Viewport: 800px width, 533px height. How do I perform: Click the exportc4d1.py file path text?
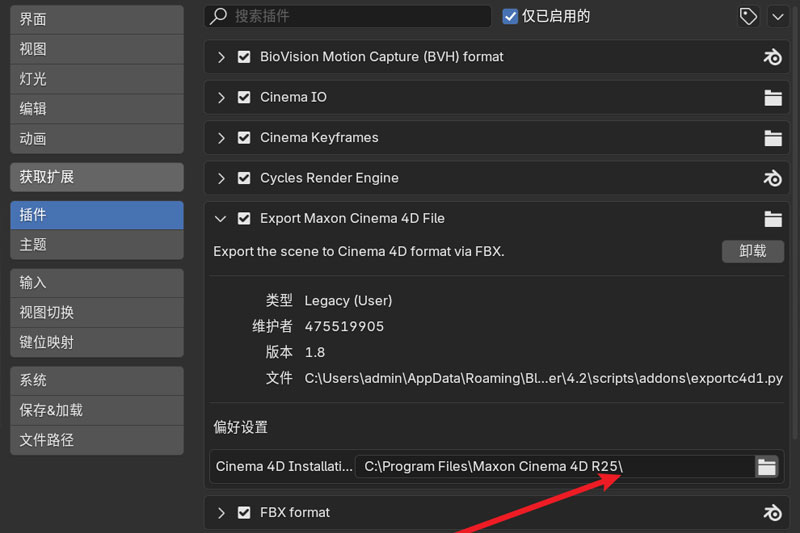[x=543, y=378]
